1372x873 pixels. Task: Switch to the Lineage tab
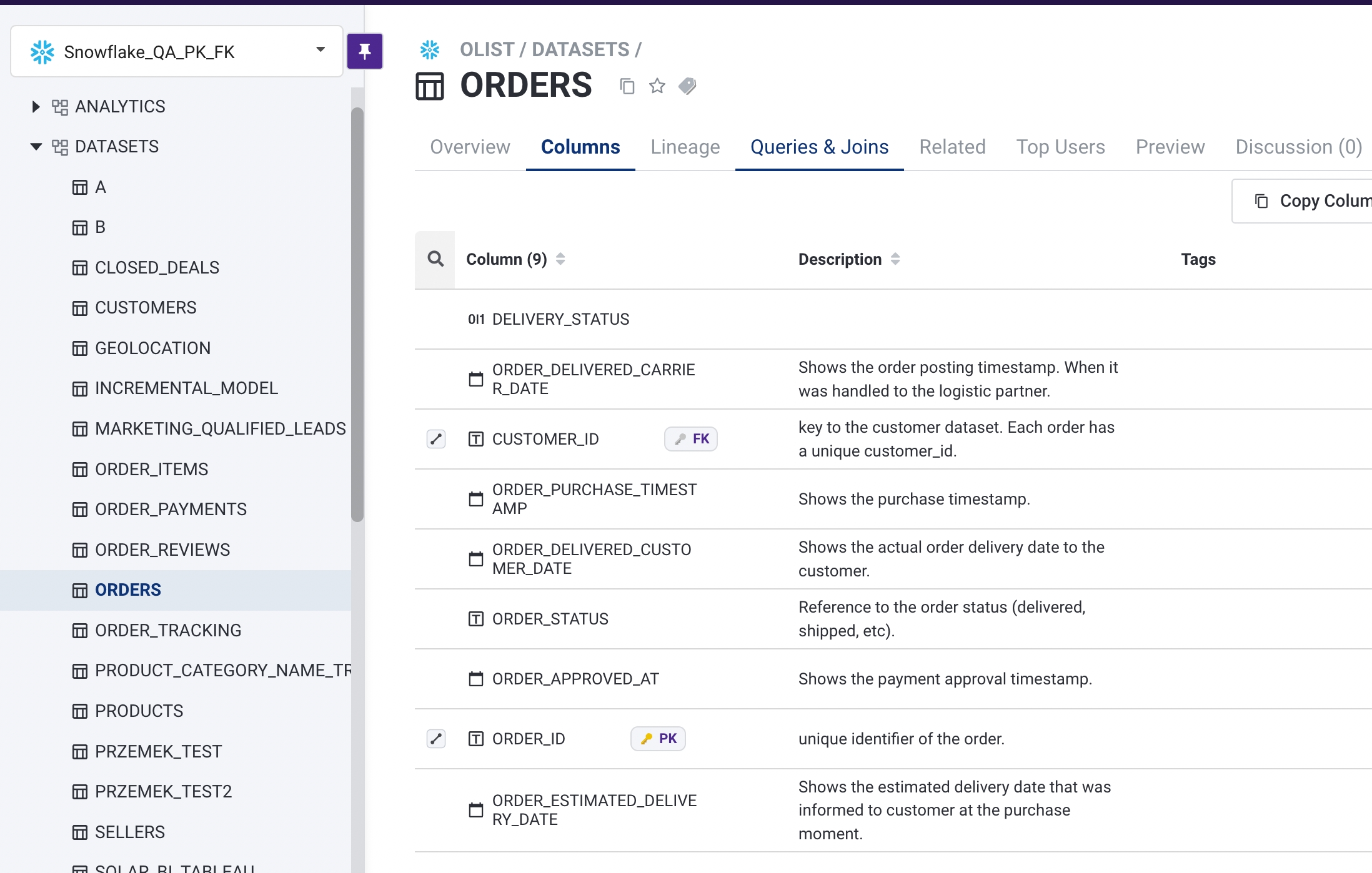point(685,147)
